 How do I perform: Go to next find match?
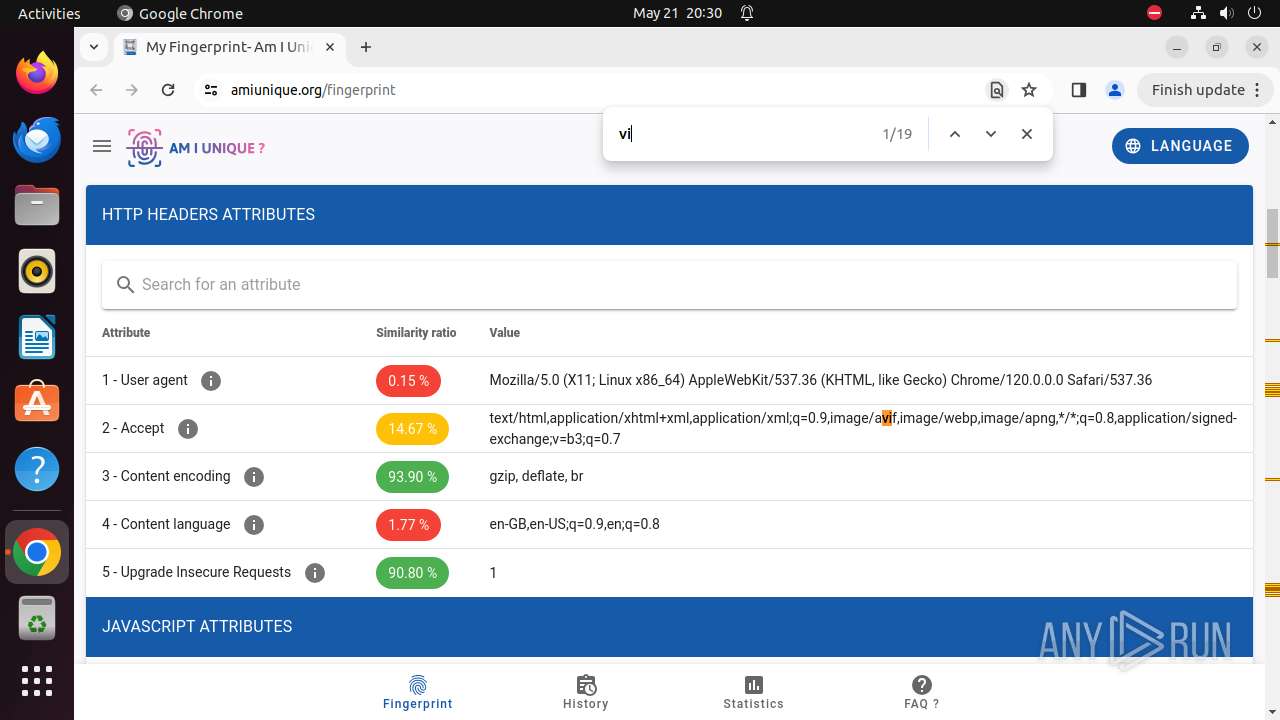(x=991, y=134)
